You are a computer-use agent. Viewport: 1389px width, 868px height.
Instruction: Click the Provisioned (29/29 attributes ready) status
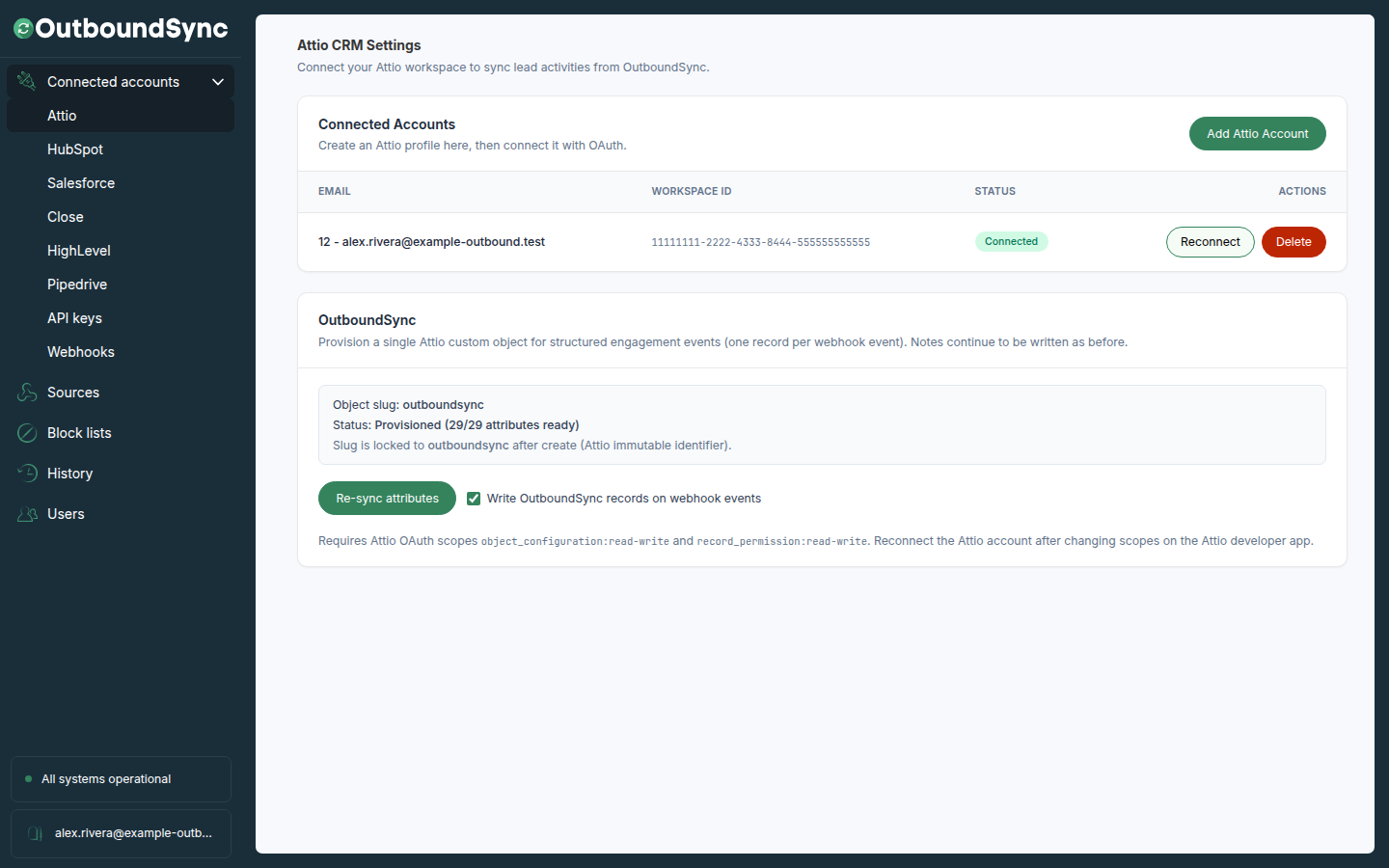coord(477,425)
